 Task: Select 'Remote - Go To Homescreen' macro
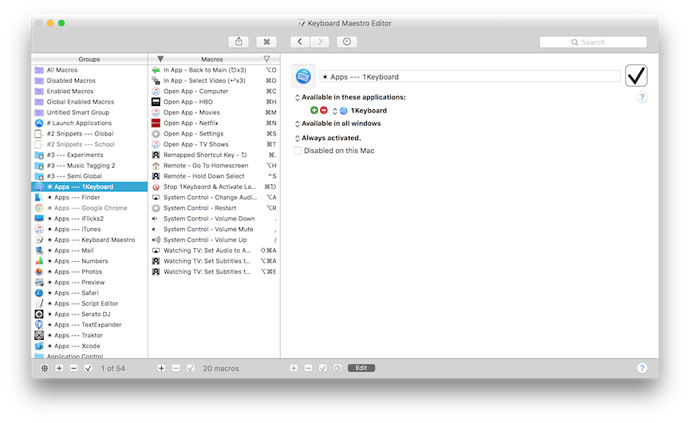pos(214,166)
